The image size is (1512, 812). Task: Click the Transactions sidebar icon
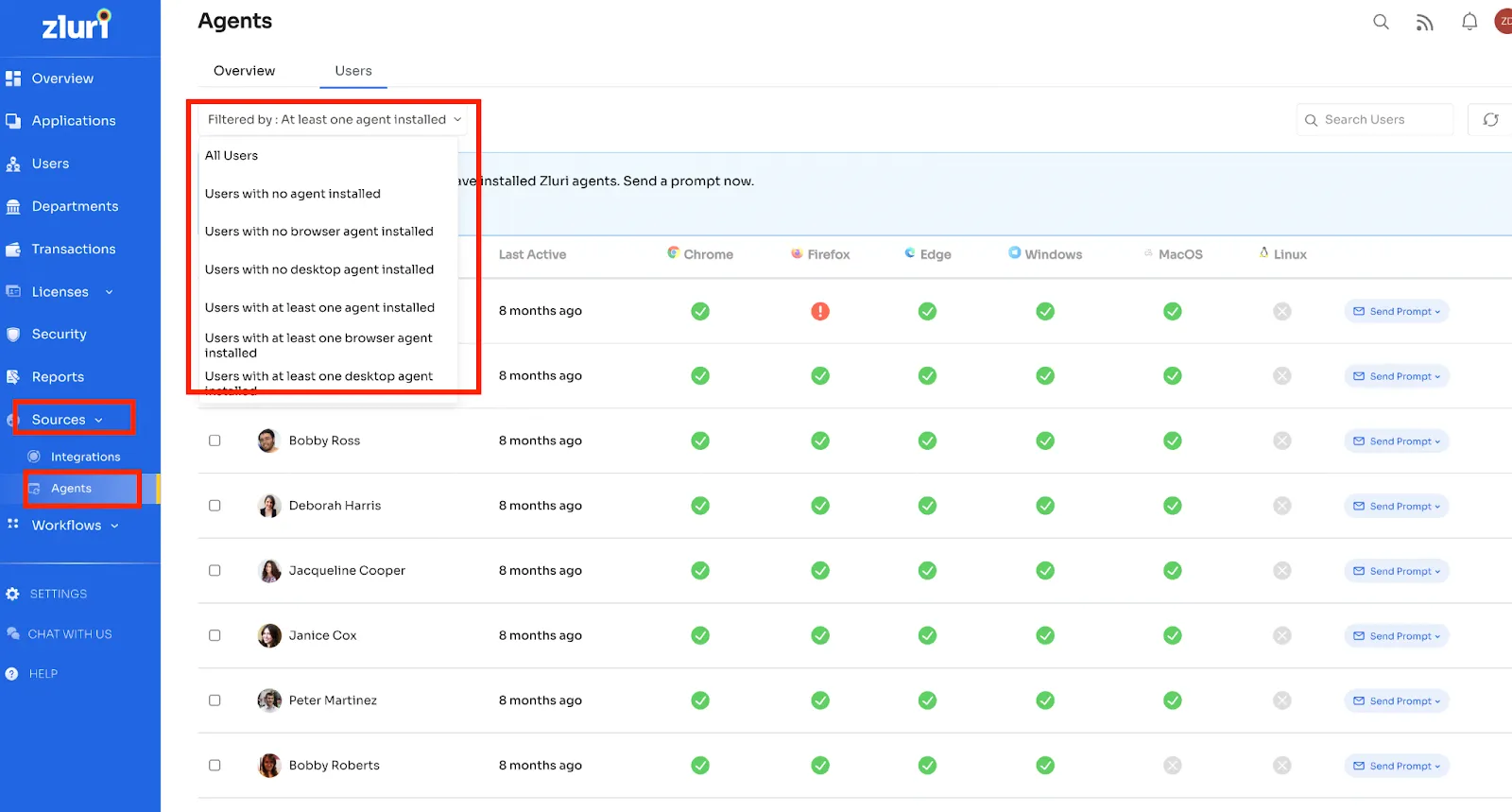point(13,250)
